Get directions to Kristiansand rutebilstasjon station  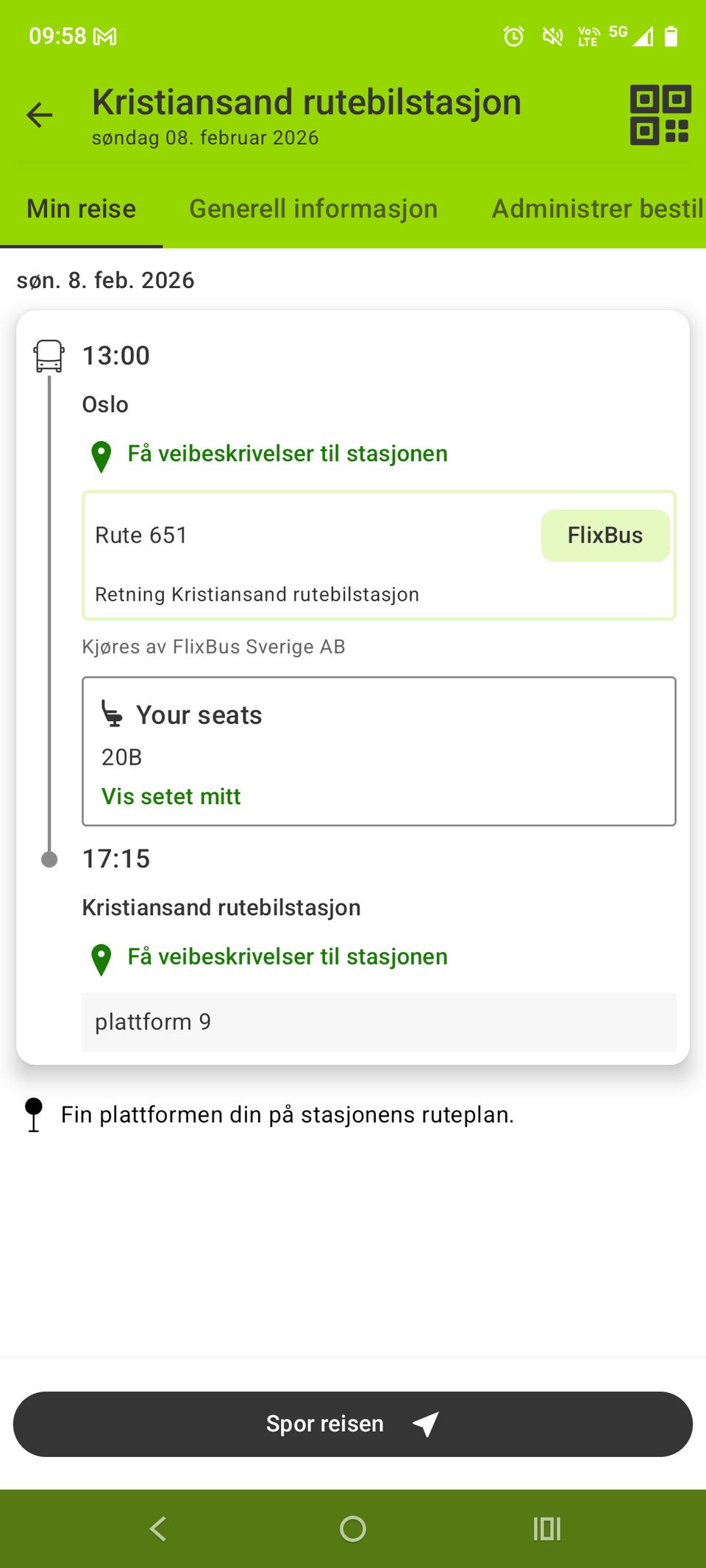click(287, 956)
